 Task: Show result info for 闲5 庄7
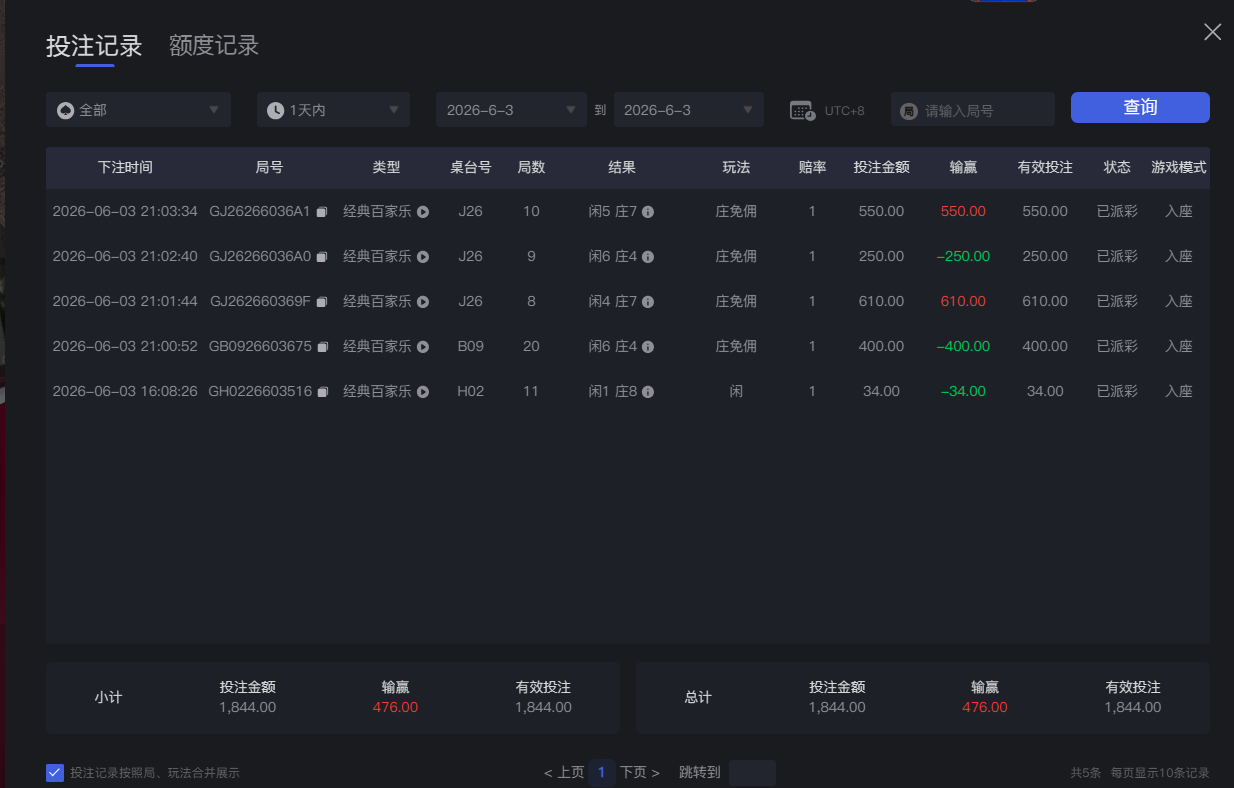(648, 212)
